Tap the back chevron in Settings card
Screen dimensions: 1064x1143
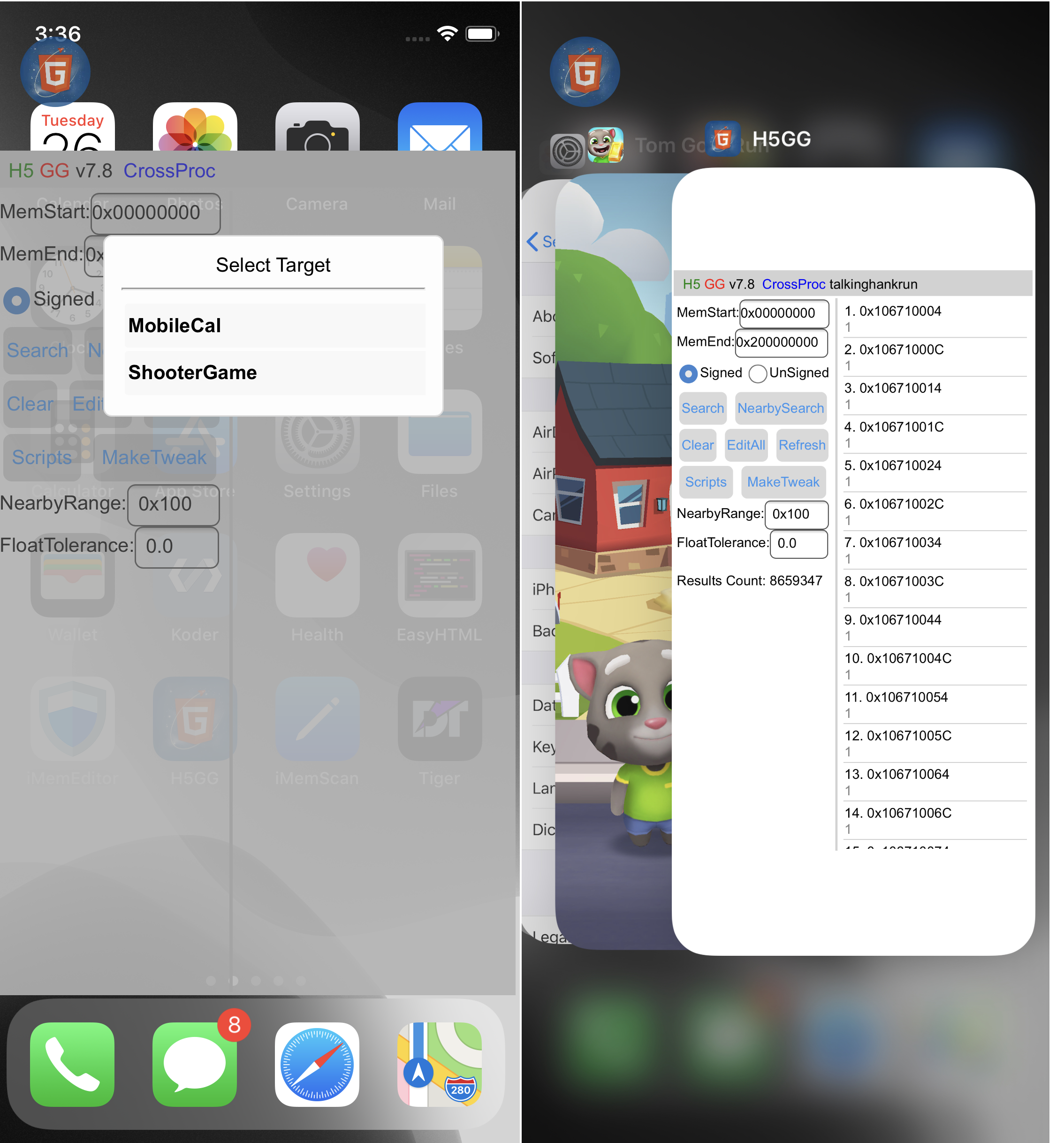[x=533, y=242]
